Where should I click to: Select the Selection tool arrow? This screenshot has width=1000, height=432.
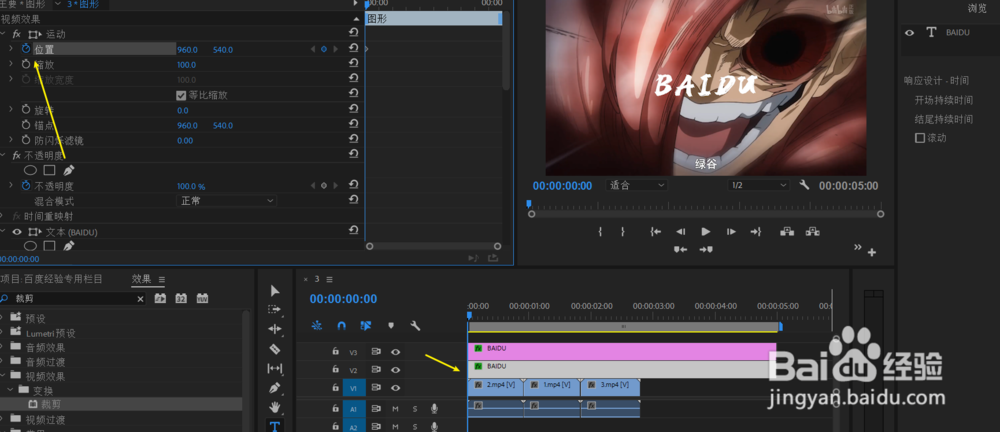[x=275, y=291]
